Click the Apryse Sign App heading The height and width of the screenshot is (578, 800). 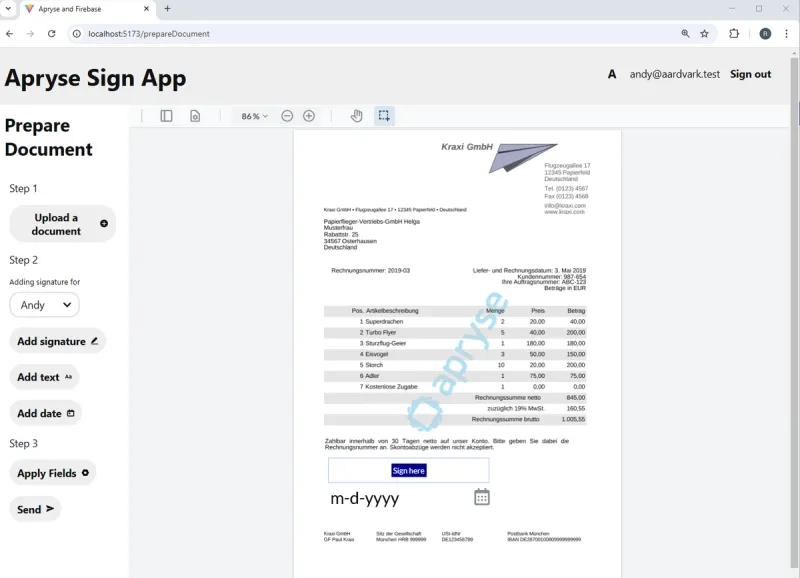pos(95,78)
